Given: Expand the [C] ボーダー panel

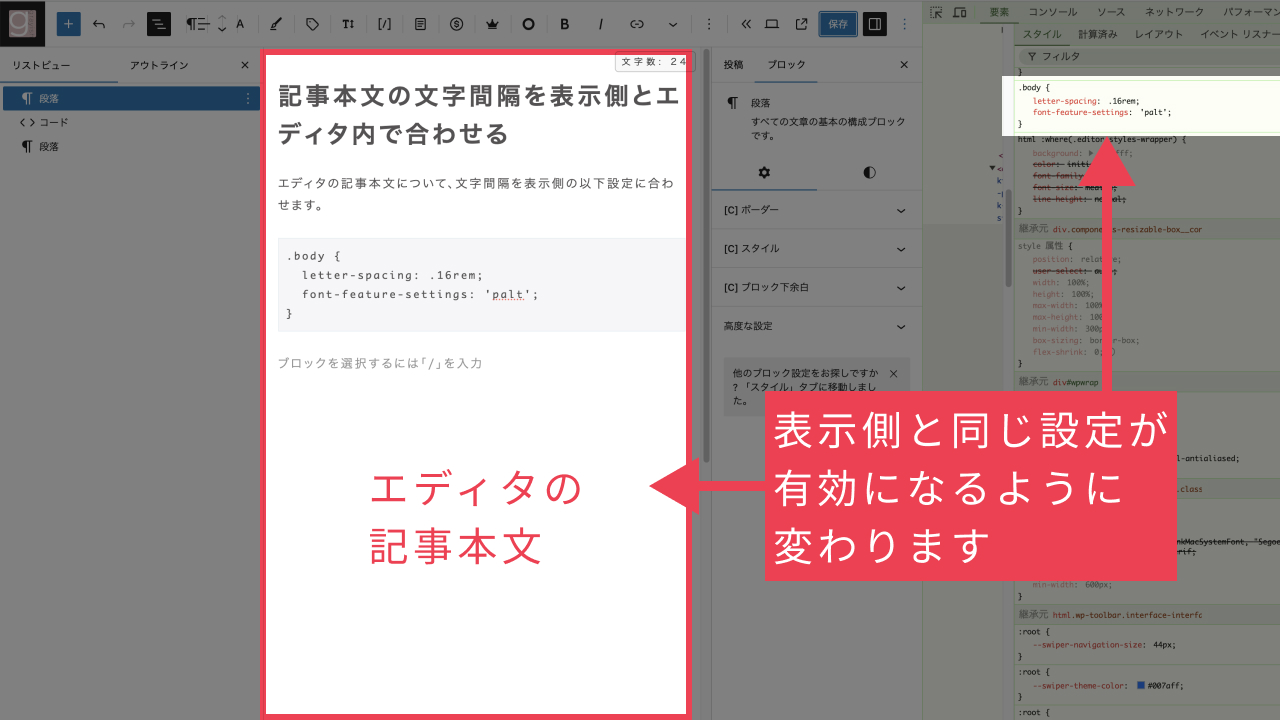Looking at the screenshot, I should 815,210.
